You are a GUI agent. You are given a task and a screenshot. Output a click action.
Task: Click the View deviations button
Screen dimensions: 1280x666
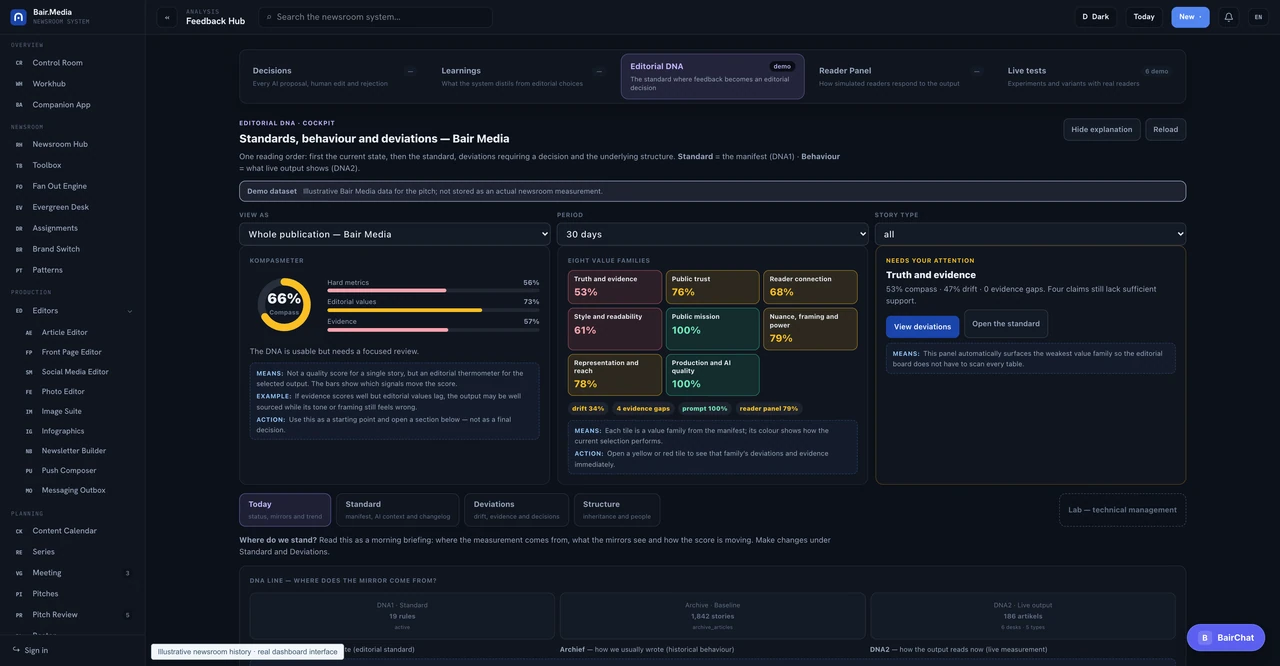coord(922,327)
